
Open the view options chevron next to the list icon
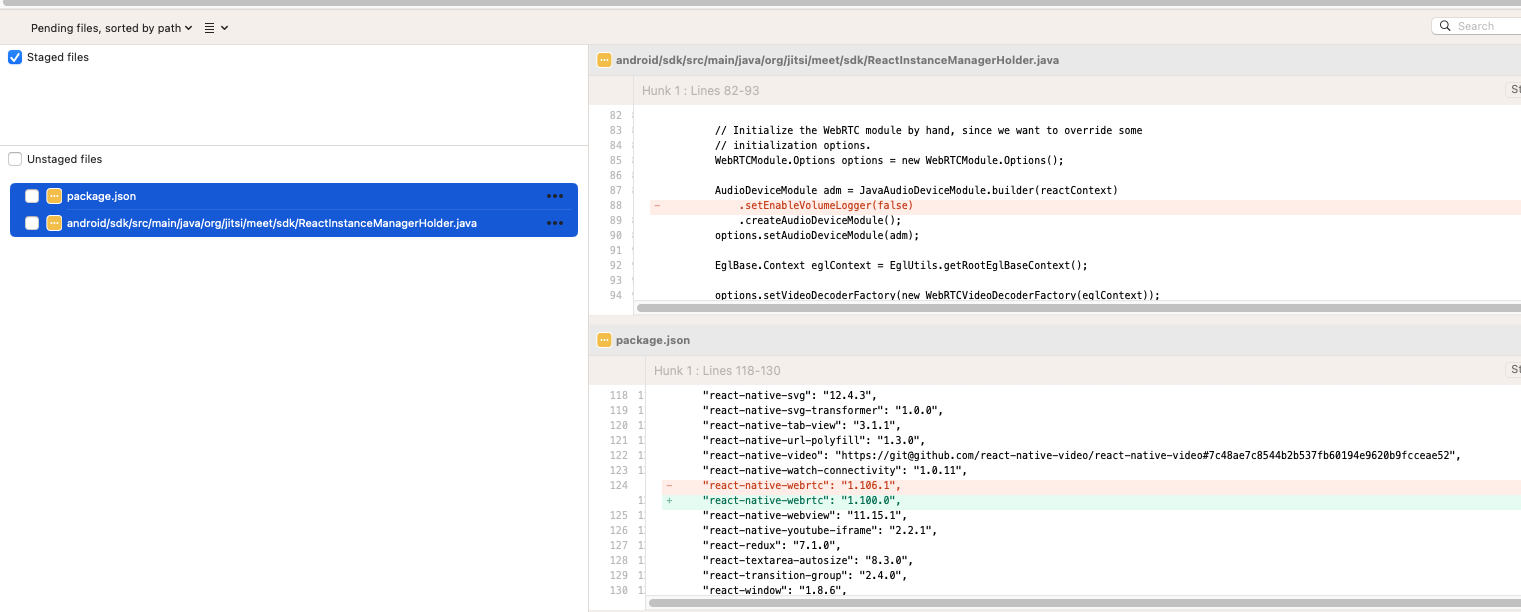click(226, 27)
